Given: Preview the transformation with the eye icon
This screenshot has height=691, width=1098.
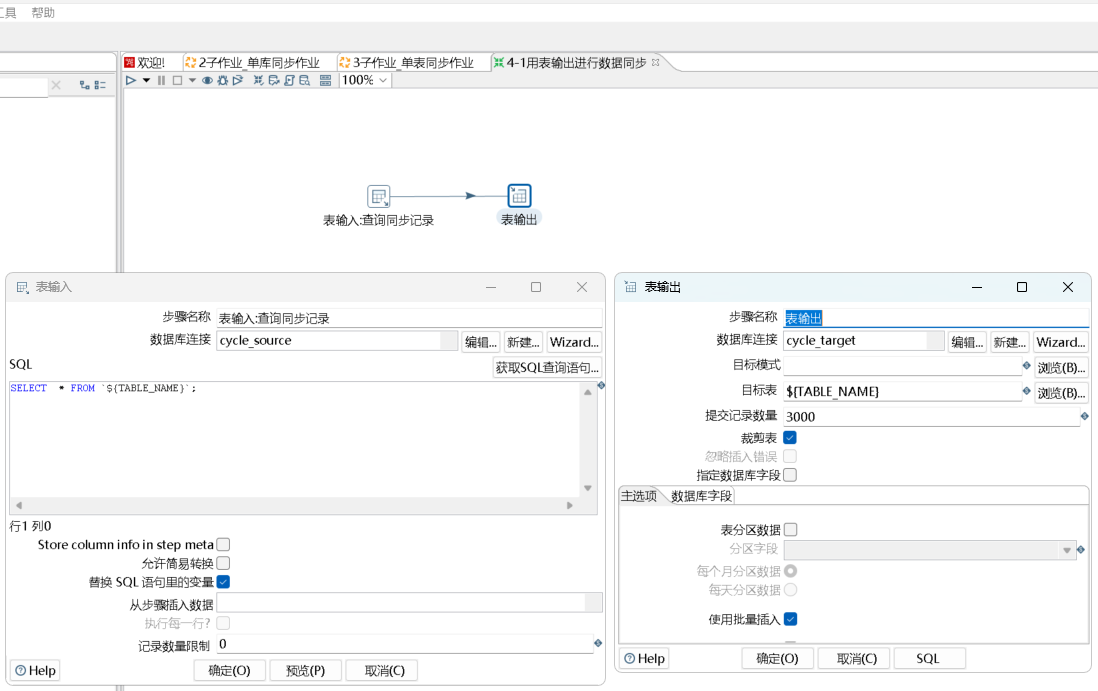Looking at the screenshot, I should [x=207, y=81].
